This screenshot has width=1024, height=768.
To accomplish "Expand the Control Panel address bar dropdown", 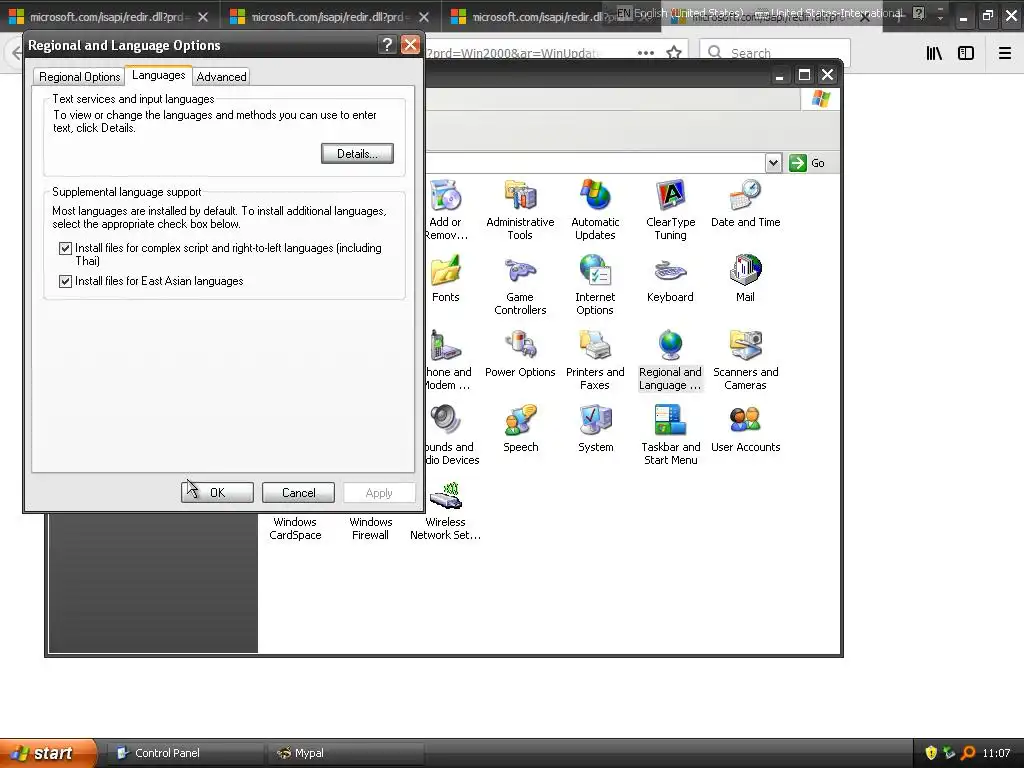I will click(x=773, y=163).
